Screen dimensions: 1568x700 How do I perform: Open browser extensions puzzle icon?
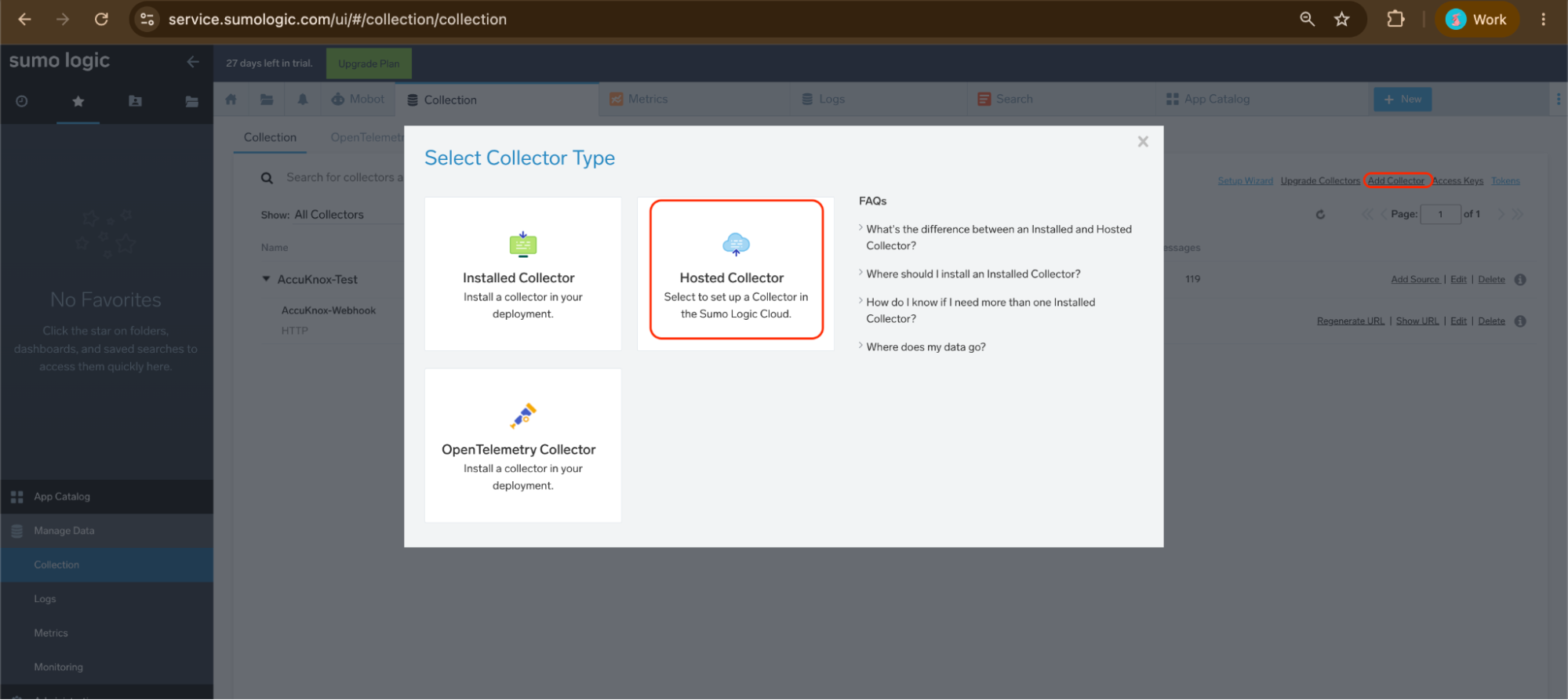pos(1395,19)
